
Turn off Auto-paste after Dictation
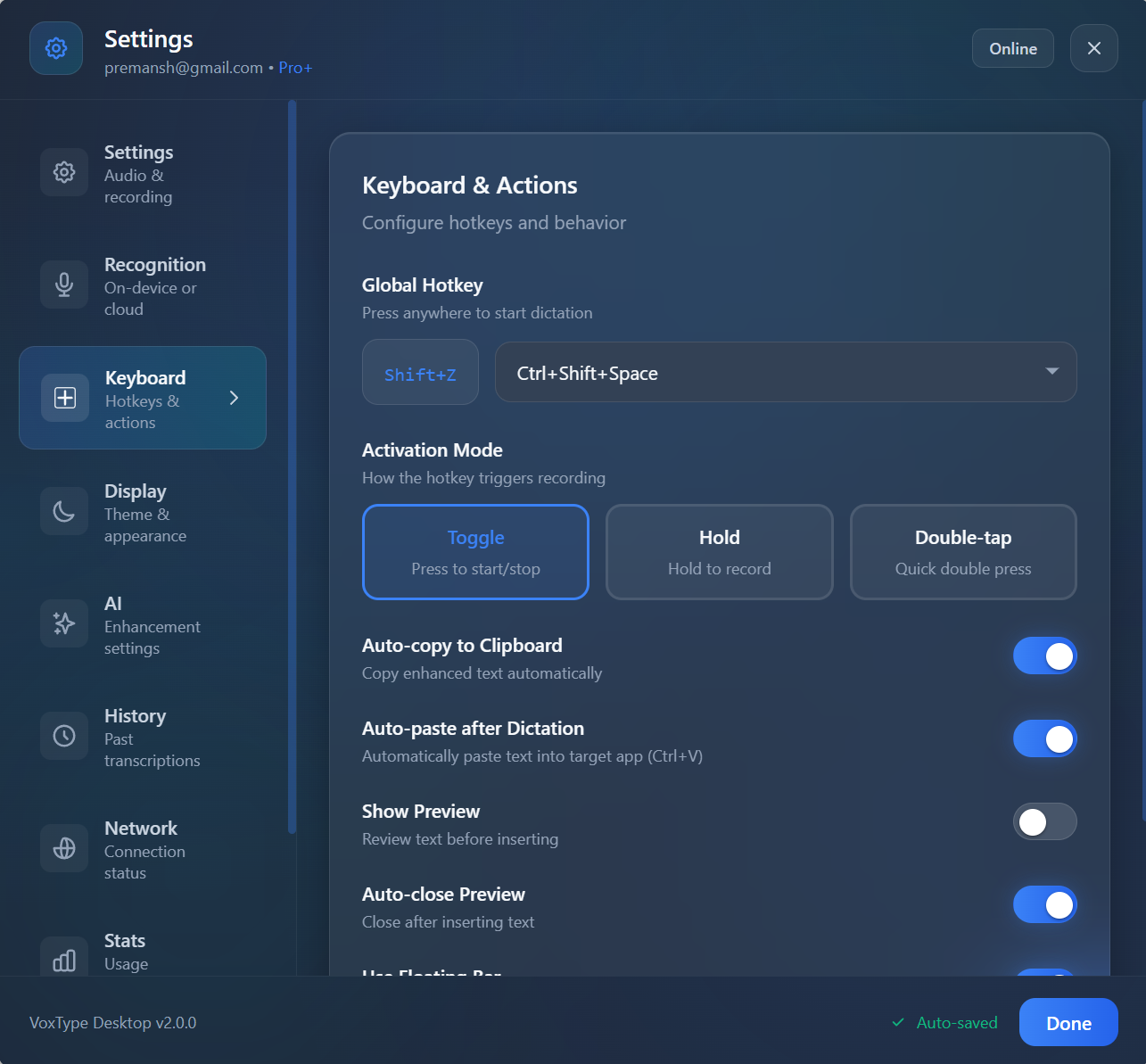pos(1044,738)
